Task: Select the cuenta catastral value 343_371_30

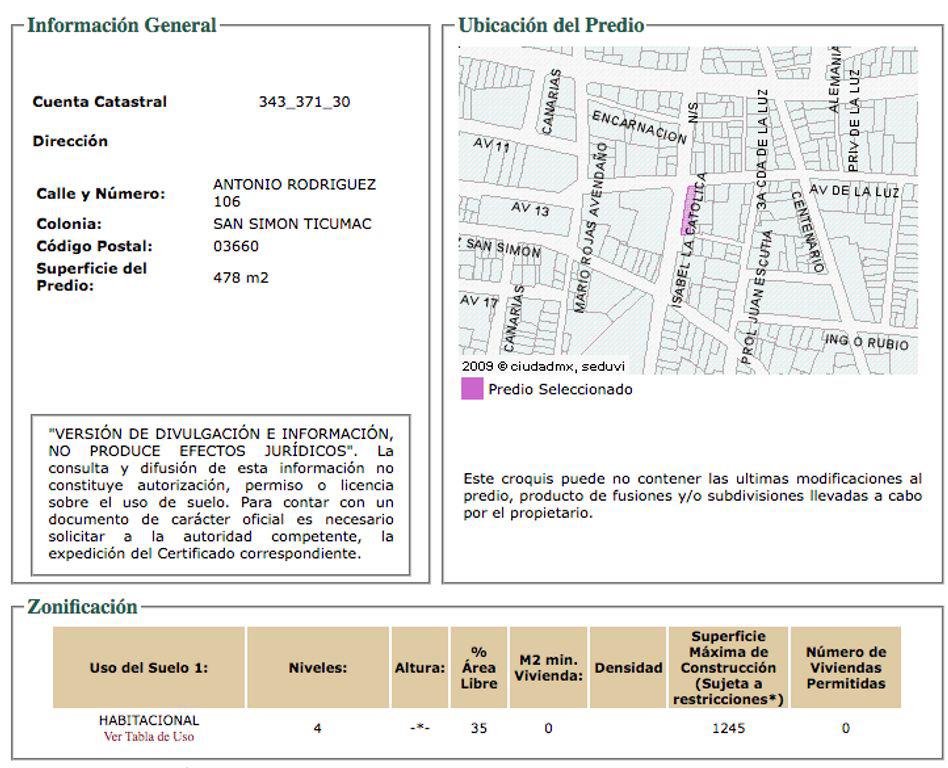Action: [305, 102]
